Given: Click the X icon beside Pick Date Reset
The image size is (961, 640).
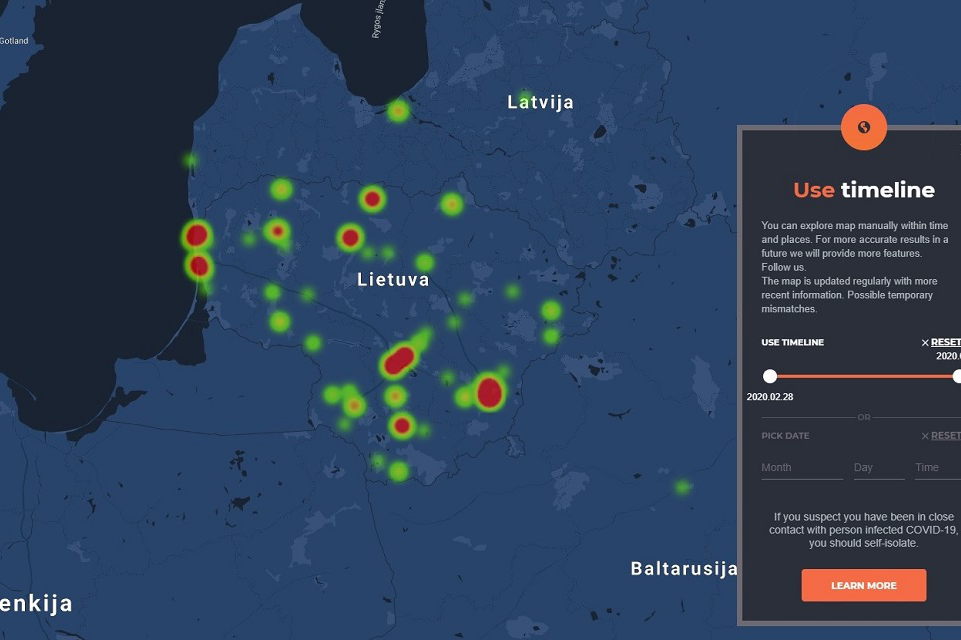Looking at the screenshot, I should (925, 436).
